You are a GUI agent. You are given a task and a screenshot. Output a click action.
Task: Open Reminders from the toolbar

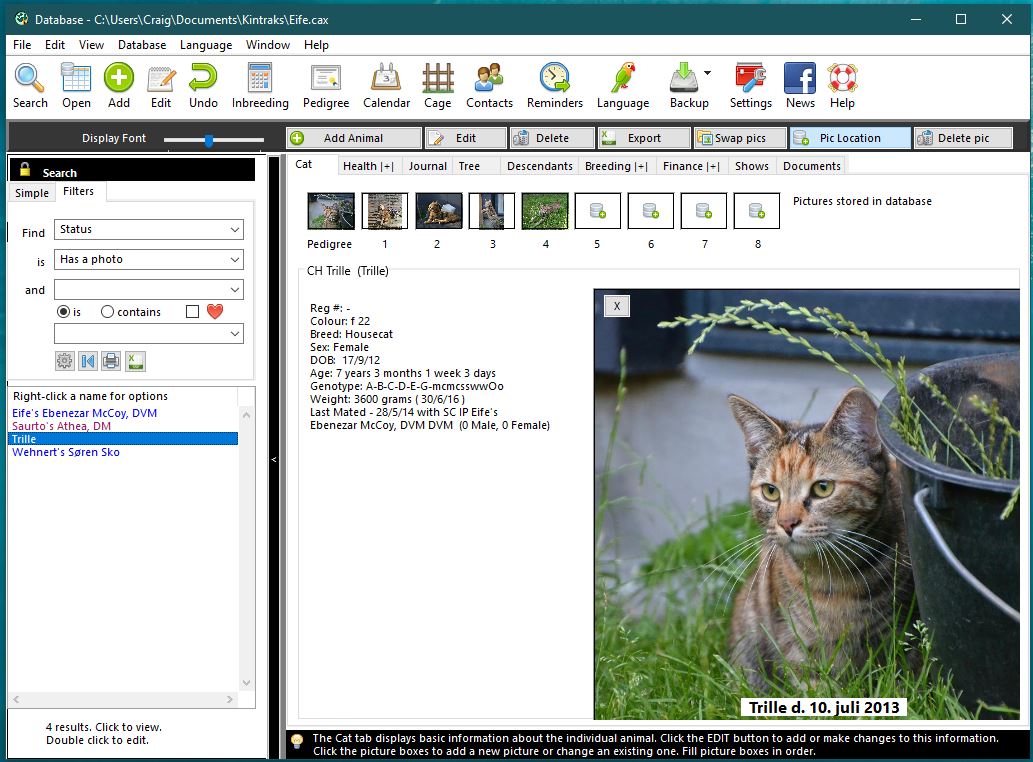(x=554, y=85)
